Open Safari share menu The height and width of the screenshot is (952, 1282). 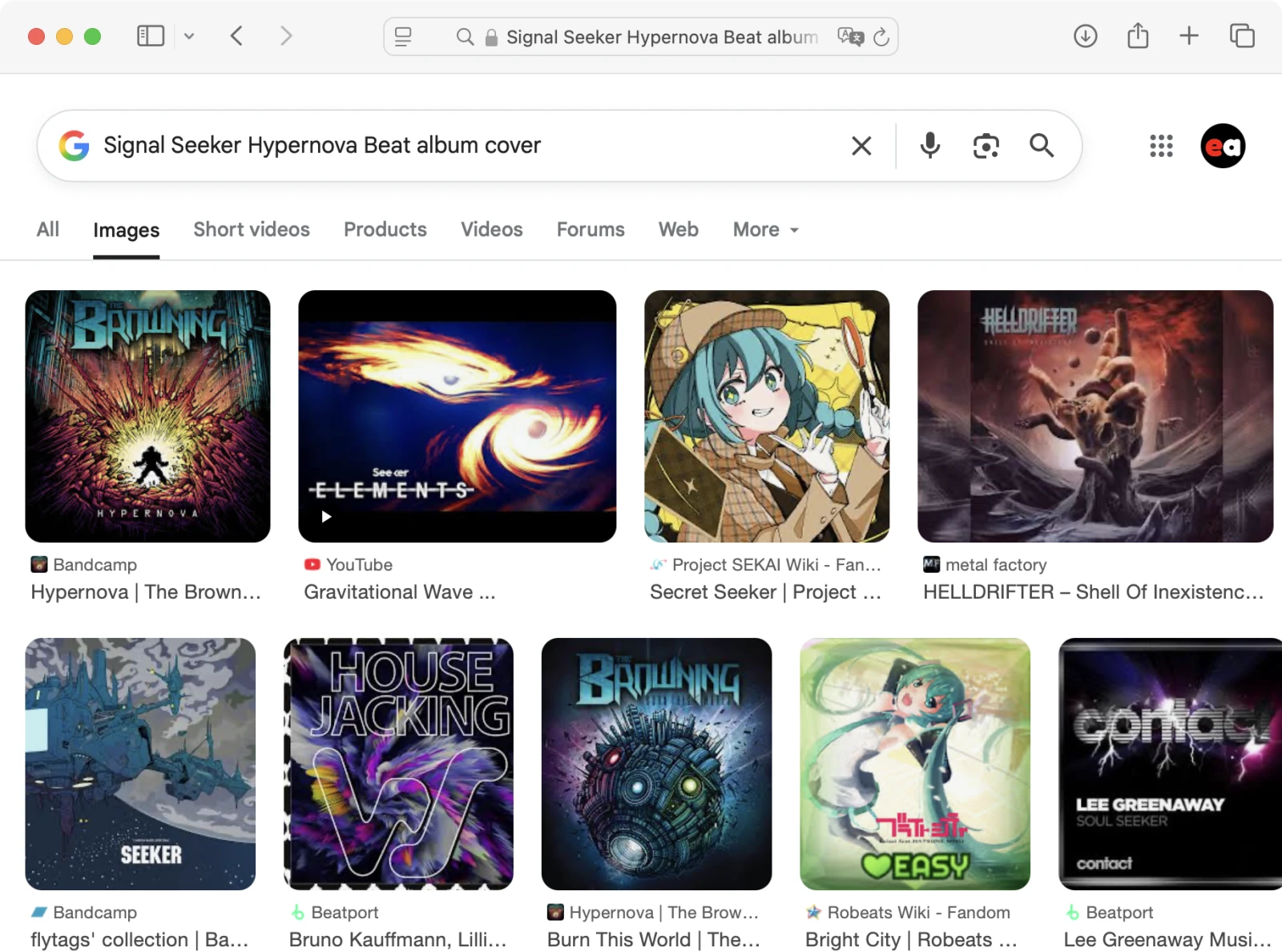click(1138, 36)
